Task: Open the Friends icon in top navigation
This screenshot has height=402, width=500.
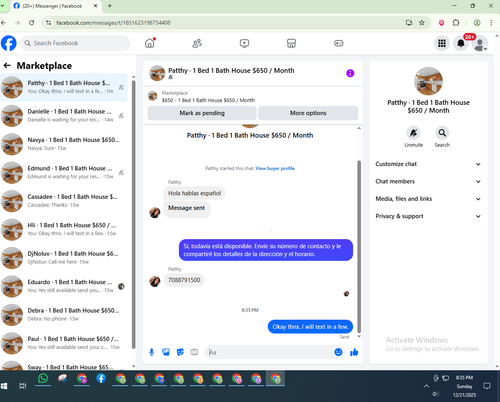Action: click(197, 43)
